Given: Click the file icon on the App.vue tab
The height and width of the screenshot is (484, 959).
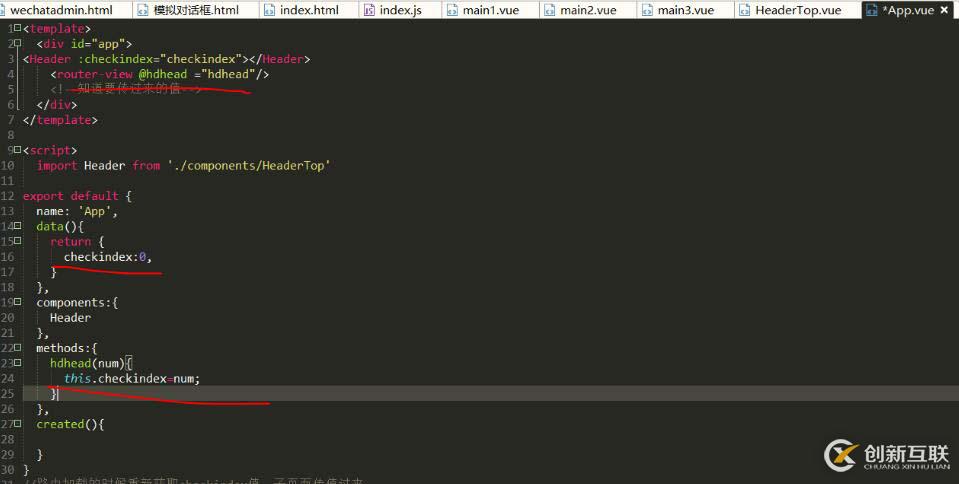Looking at the screenshot, I should coord(871,10).
